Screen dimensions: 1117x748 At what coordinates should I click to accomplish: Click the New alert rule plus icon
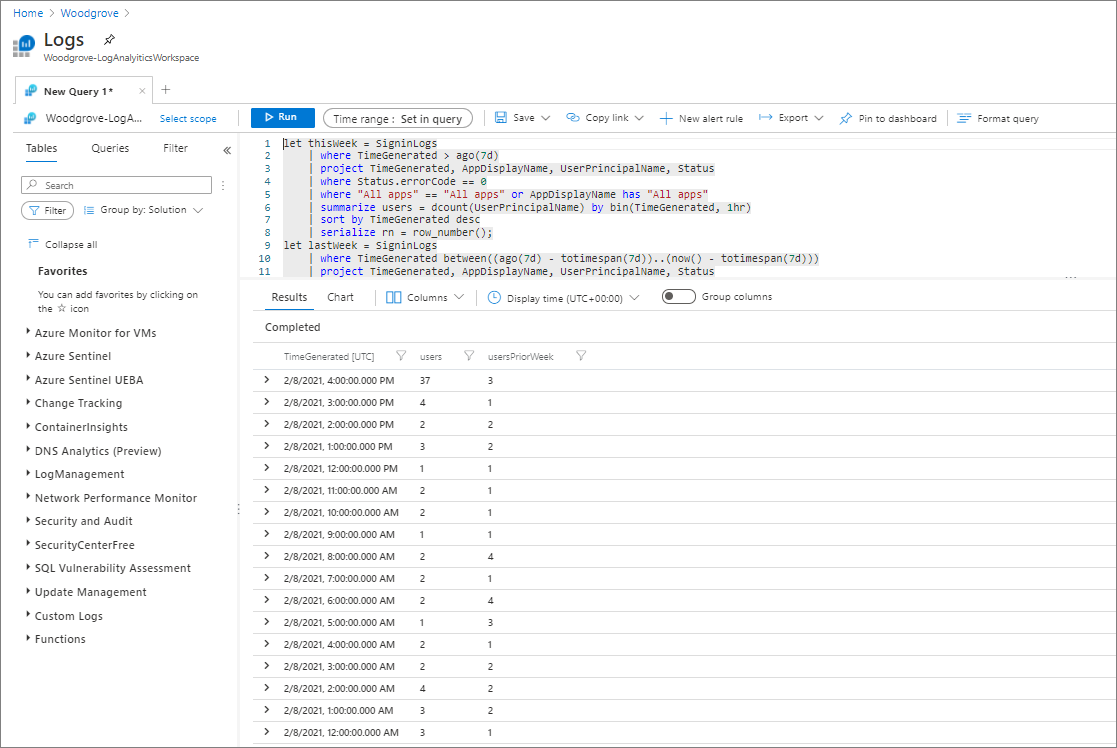(x=666, y=118)
